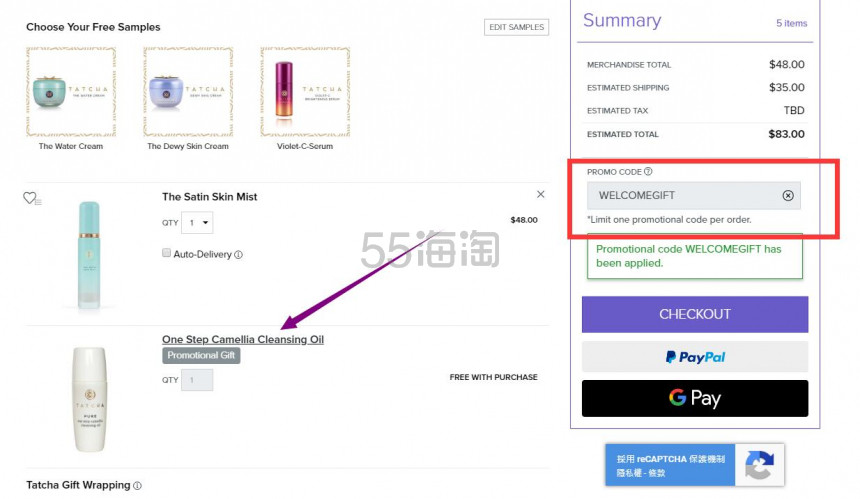Click the 5 items count text
Screen dimensions: 860x499
click(x=791, y=23)
